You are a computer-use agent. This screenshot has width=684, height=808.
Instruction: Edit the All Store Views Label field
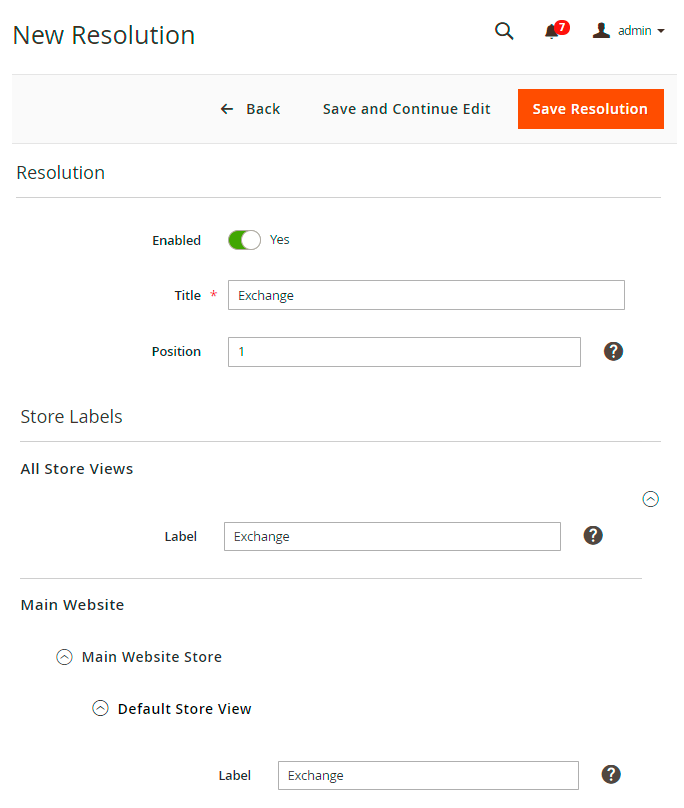click(392, 536)
